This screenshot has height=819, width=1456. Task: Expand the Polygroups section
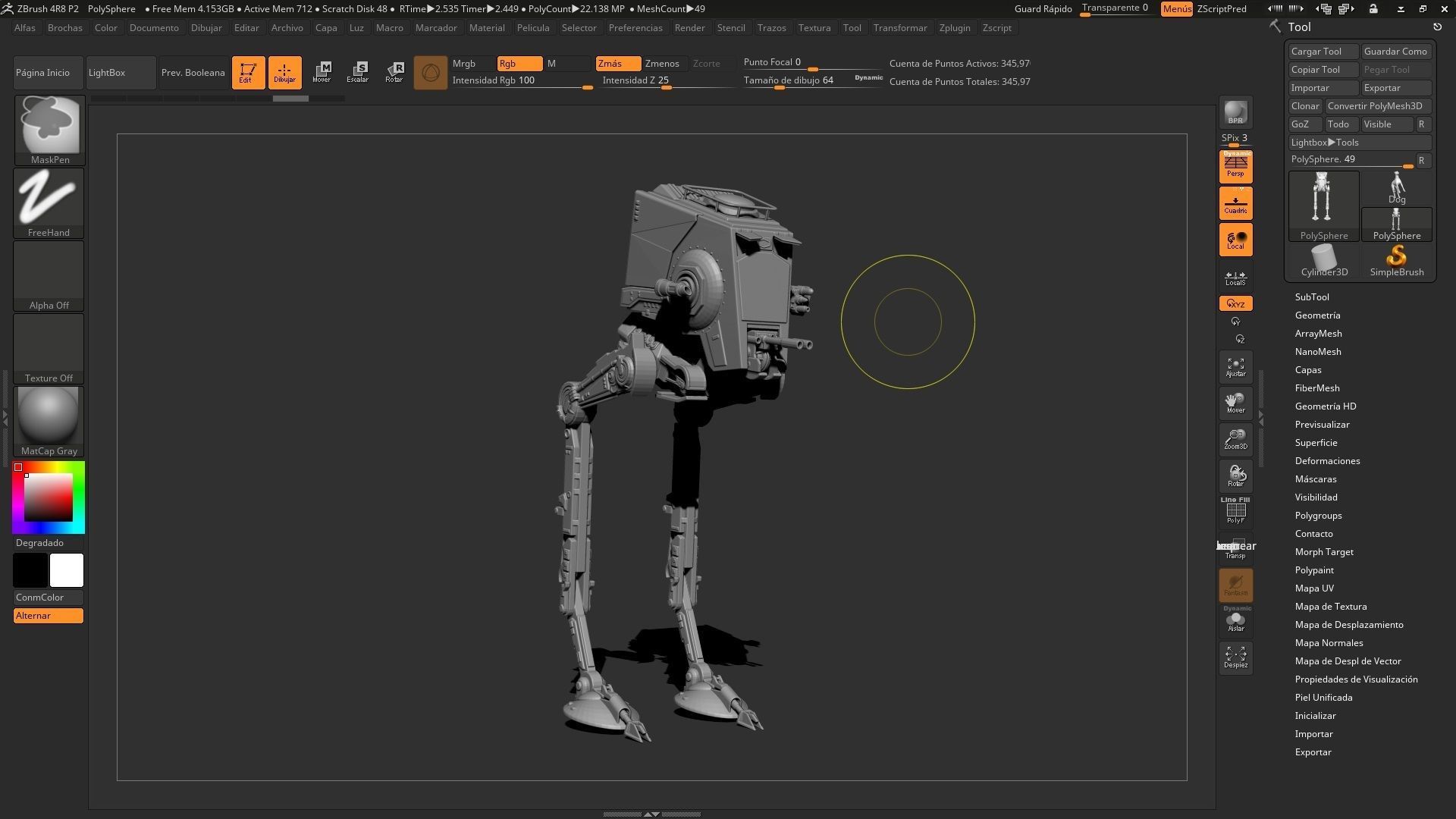(1319, 516)
